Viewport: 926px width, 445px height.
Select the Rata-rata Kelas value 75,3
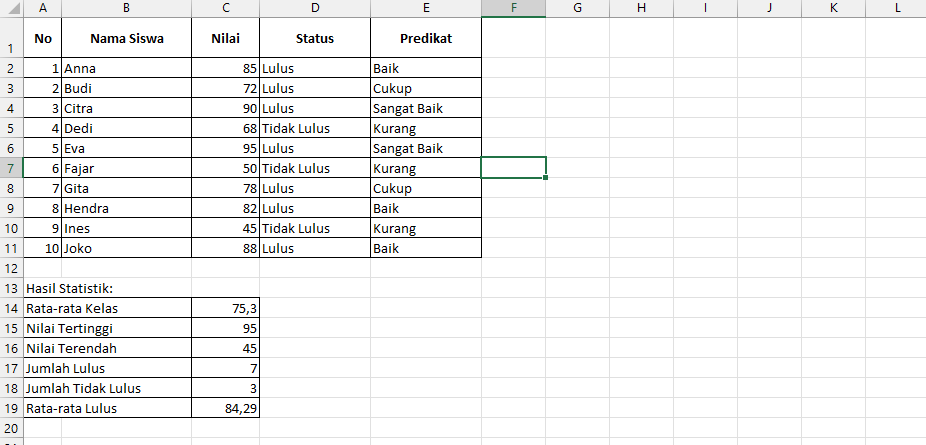pos(226,308)
